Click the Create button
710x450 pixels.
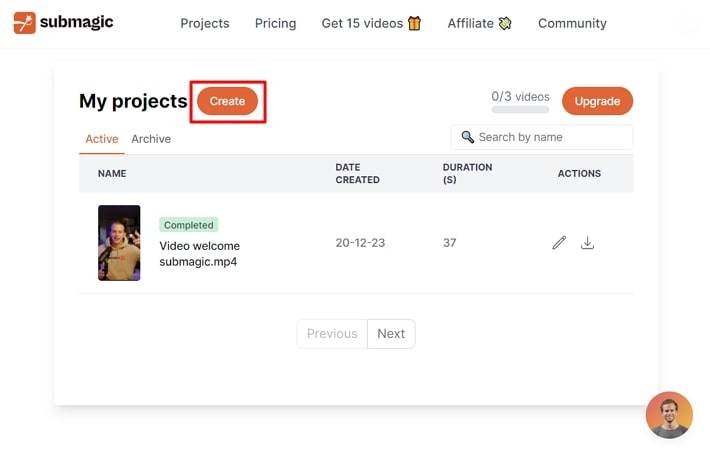click(x=227, y=101)
